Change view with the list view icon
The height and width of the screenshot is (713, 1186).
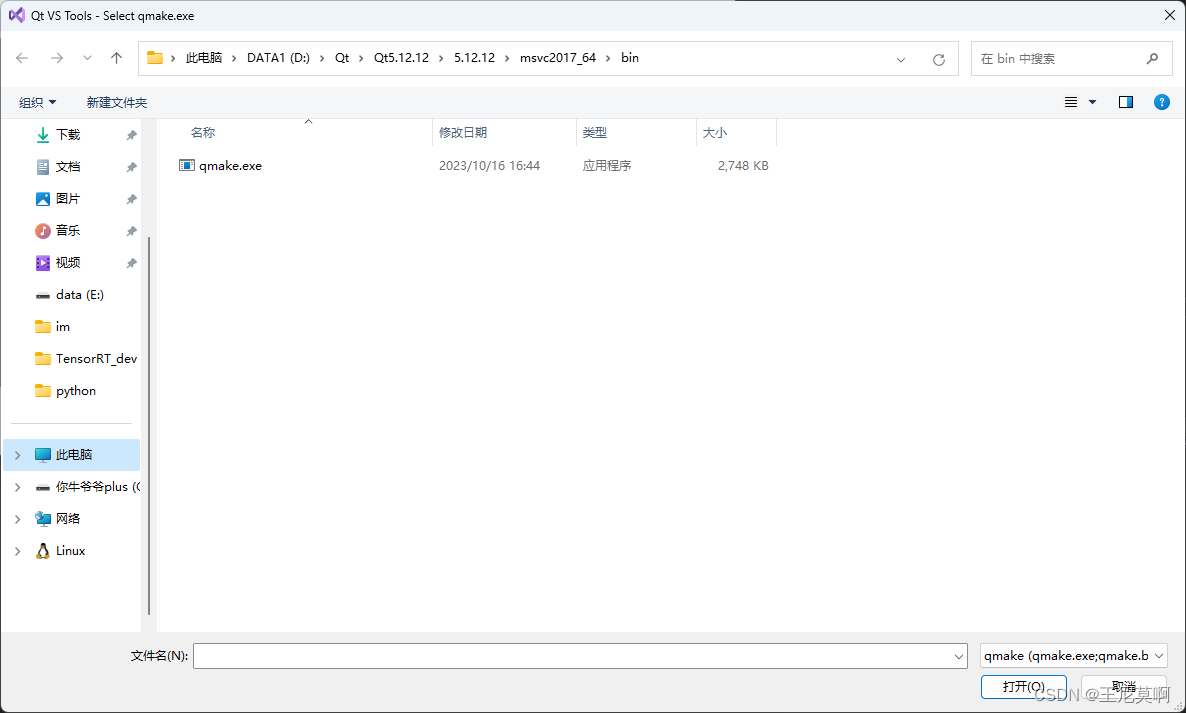(1071, 102)
